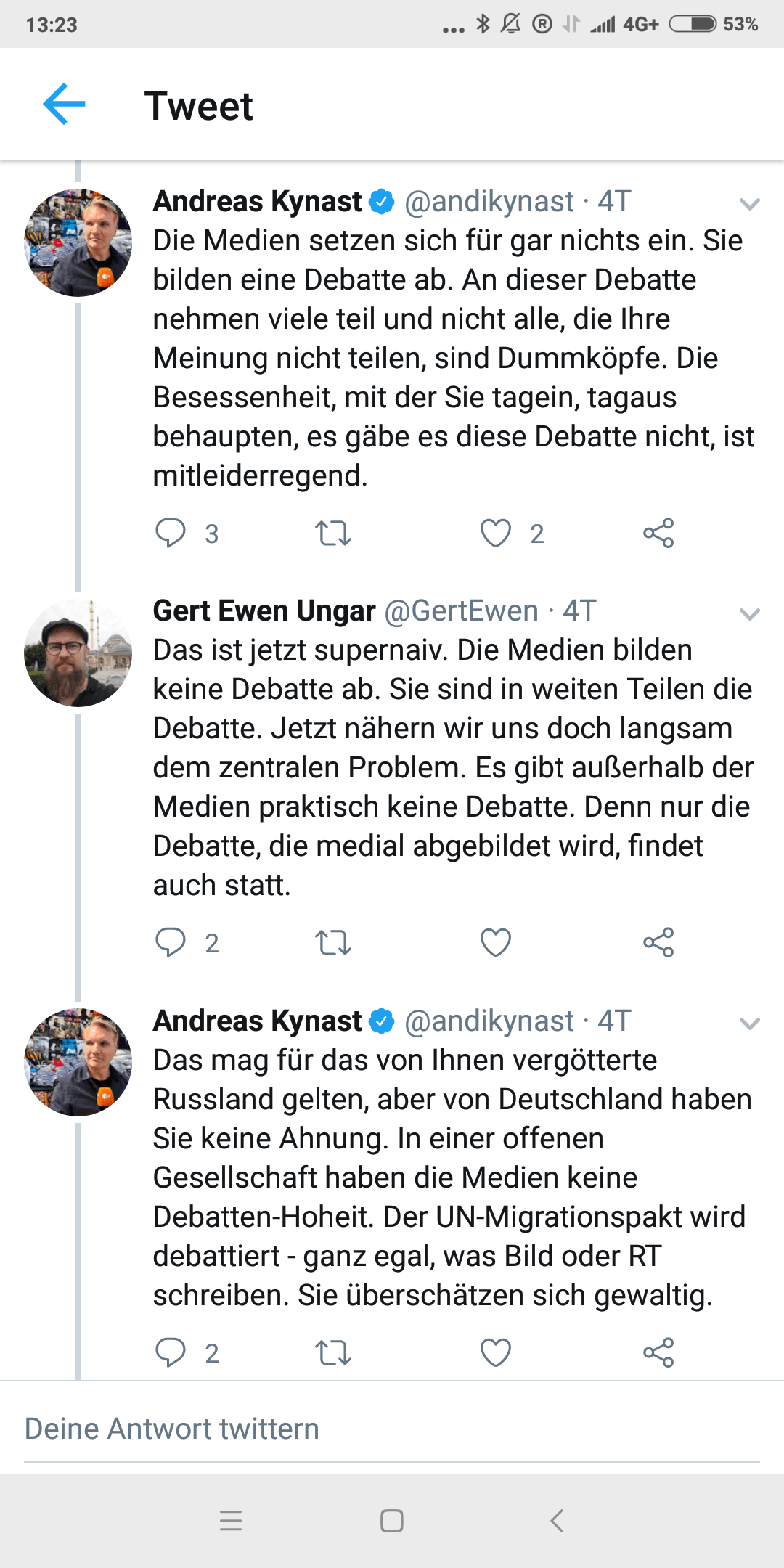Screen dimensions: 784x1568
Task: Like the last Andreas Kynast tweet
Action: pos(496,1353)
